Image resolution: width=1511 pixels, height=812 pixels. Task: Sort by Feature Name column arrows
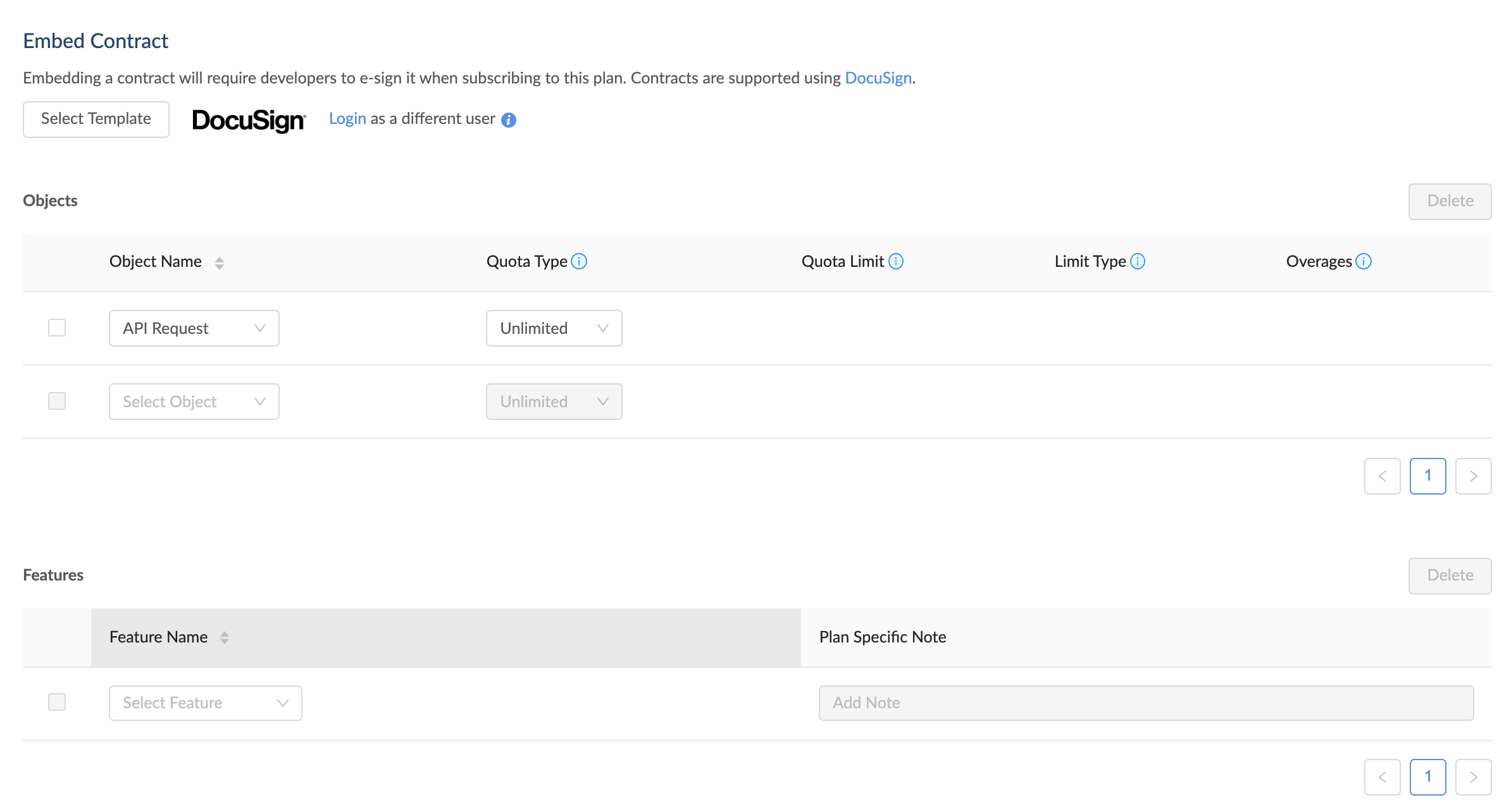(224, 637)
